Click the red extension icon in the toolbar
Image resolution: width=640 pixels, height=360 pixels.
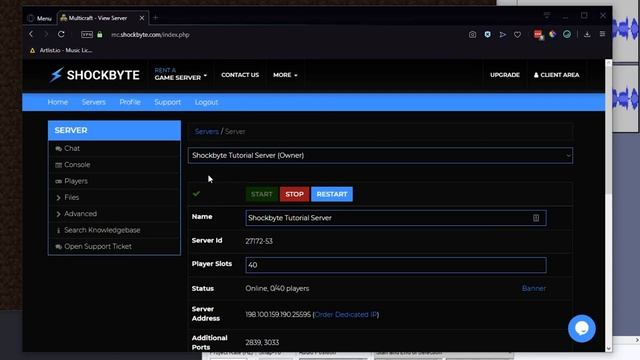[538, 35]
